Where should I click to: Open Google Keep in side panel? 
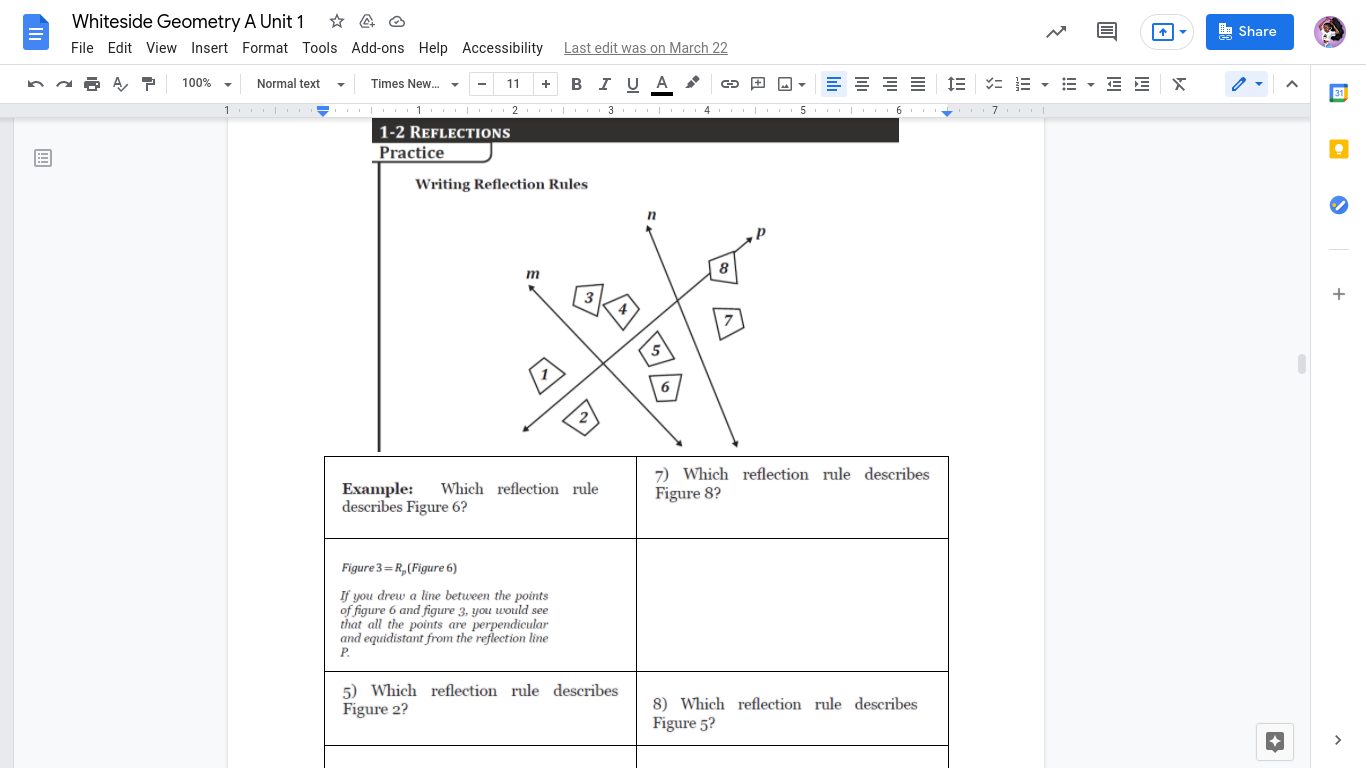click(x=1339, y=149)
